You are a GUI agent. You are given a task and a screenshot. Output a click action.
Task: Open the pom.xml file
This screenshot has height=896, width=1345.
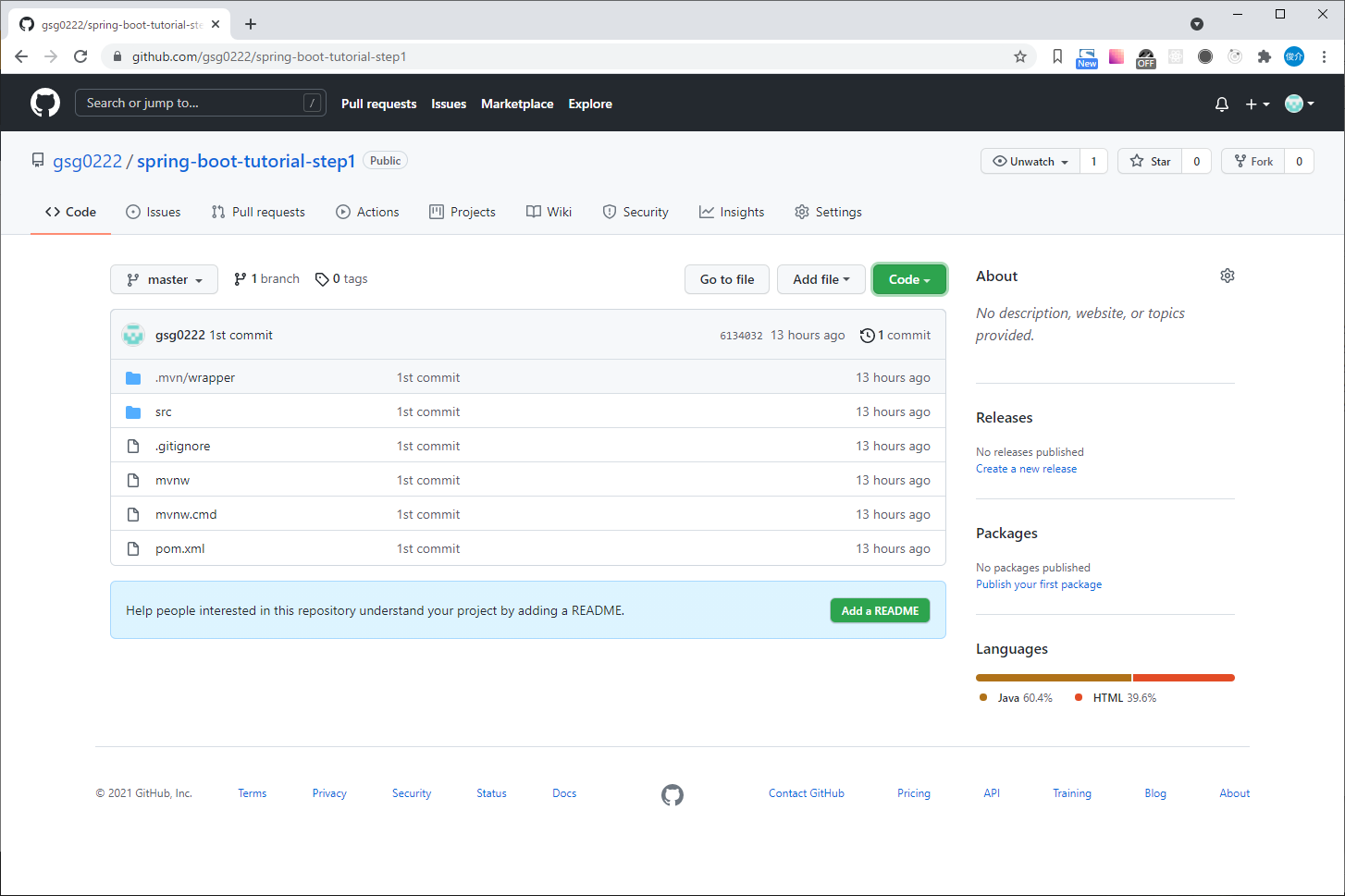(x=179, y=547)
